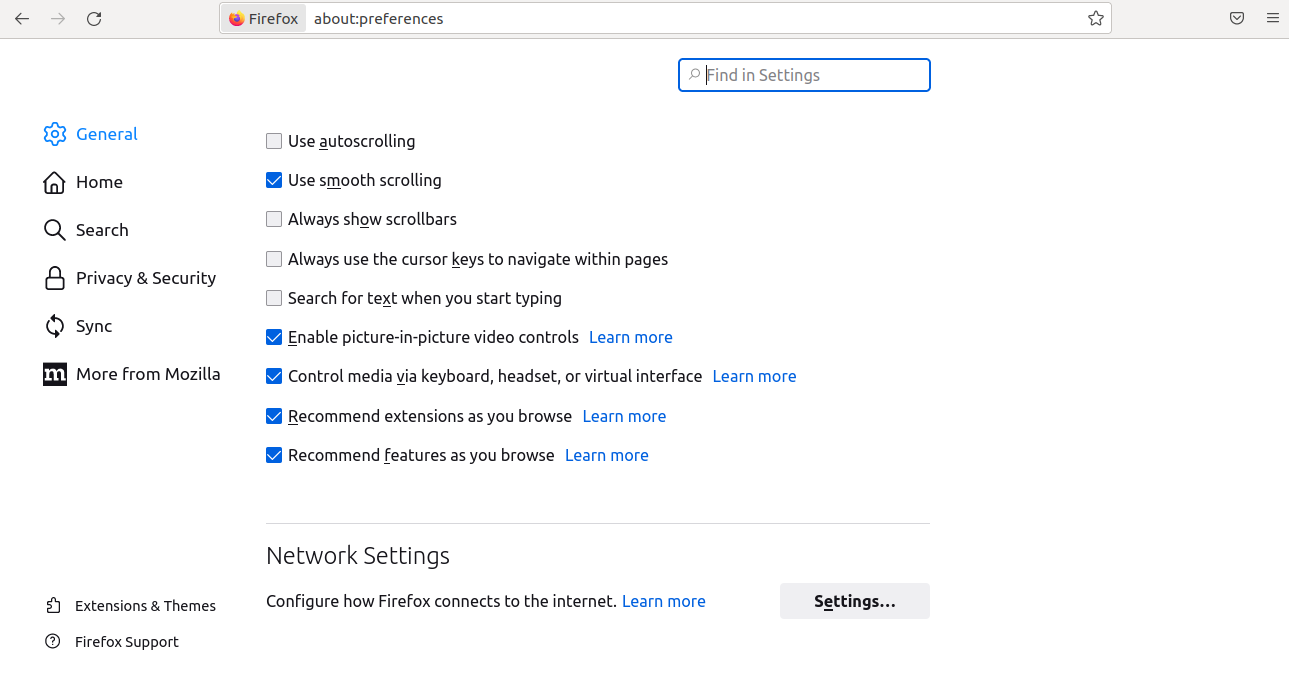Disable Use smooth scrolling
This screenshot has width=1289, height=695.
point(274,180)
